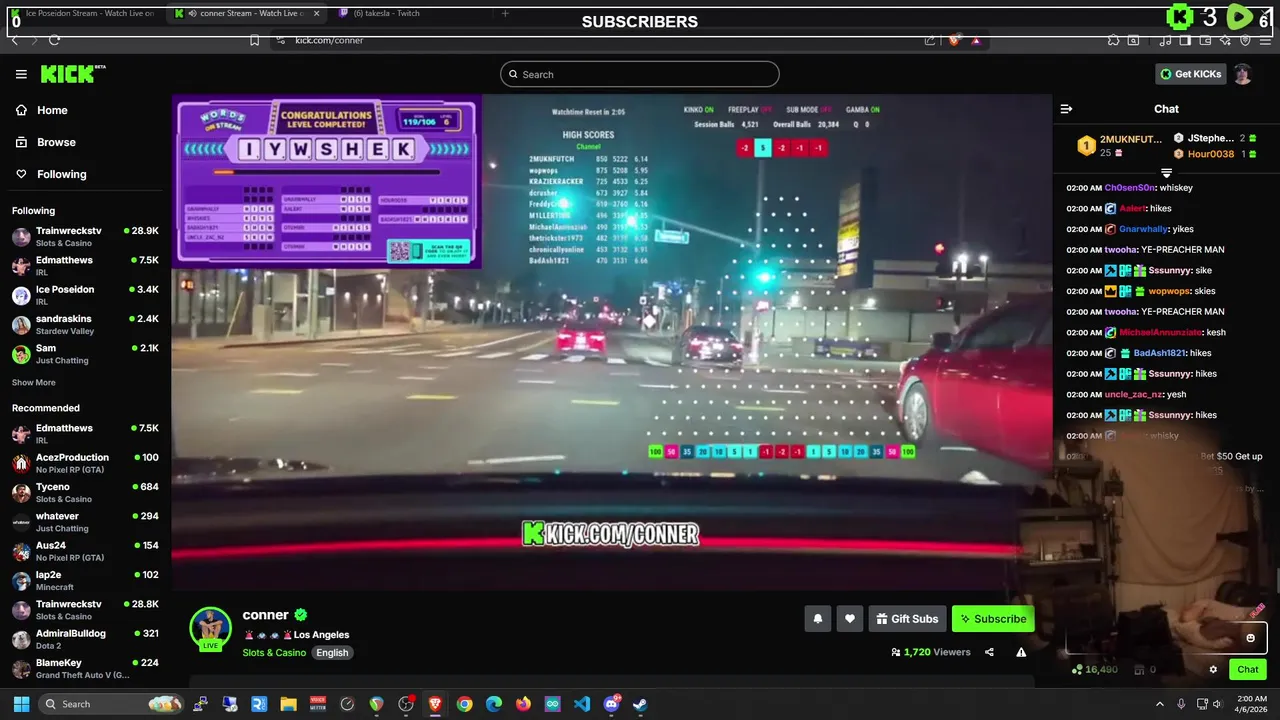Click the Slots & Casino category link
The width and height of the screenshot is (1280, 720).
[274, 653]
